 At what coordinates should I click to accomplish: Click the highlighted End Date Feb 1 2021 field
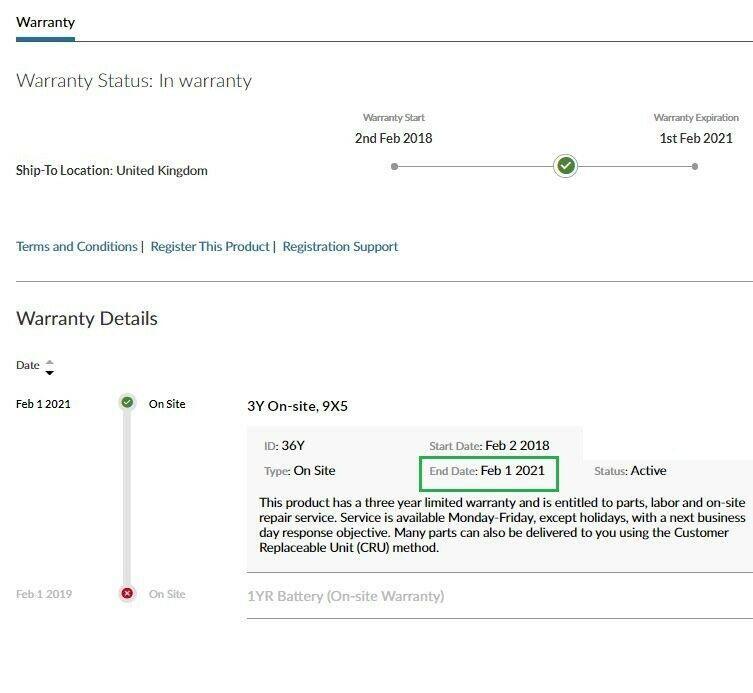tap(487, 471)
